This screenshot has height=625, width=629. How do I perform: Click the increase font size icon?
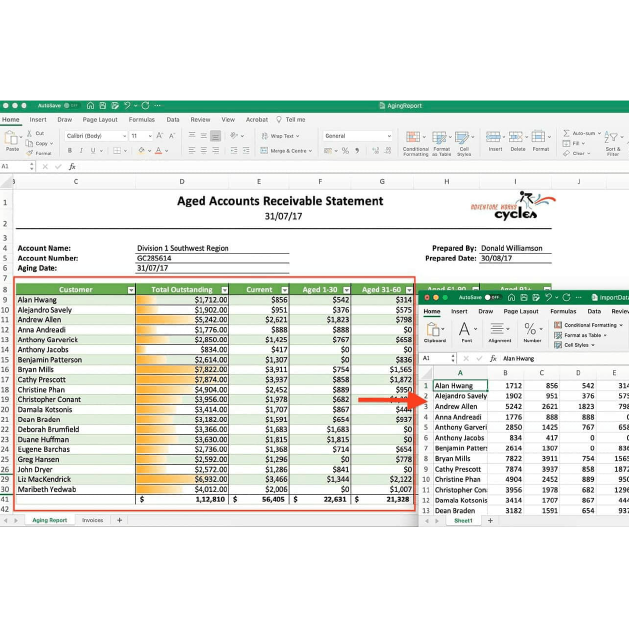pos(160,136)
